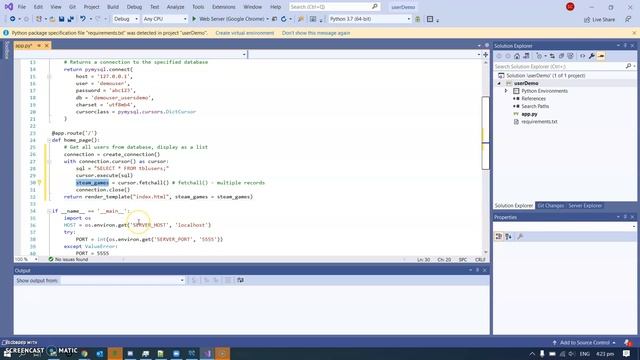The image size is (640, 360).
Task: Expand the Python Environments node
Action: (x=506, y=91)
